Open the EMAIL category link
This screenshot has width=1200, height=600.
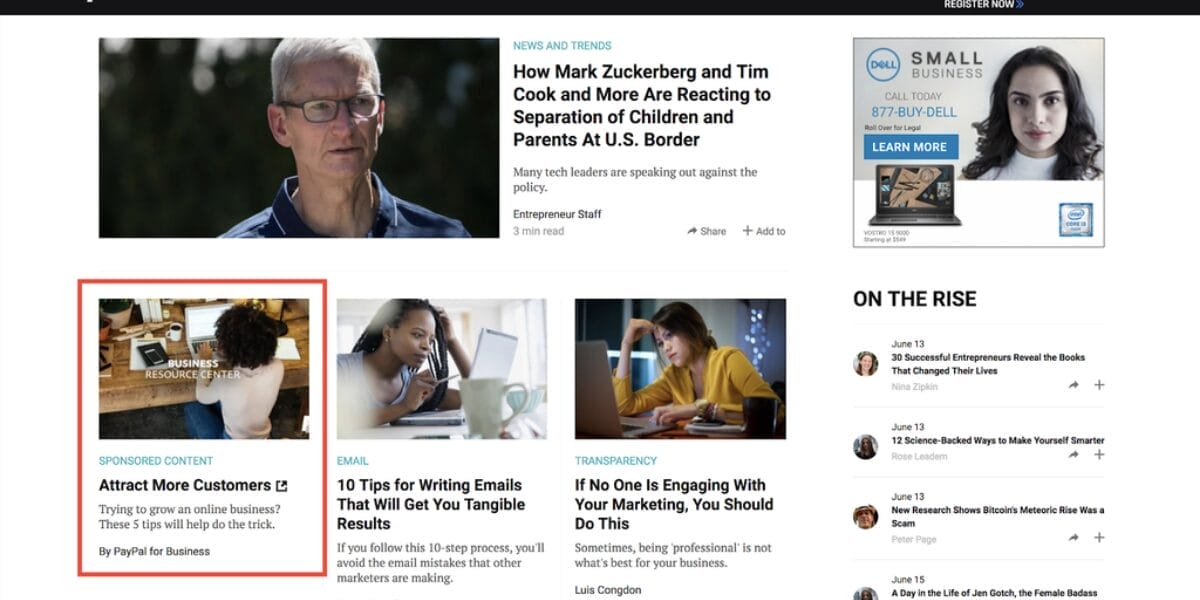tap(352, 461)
